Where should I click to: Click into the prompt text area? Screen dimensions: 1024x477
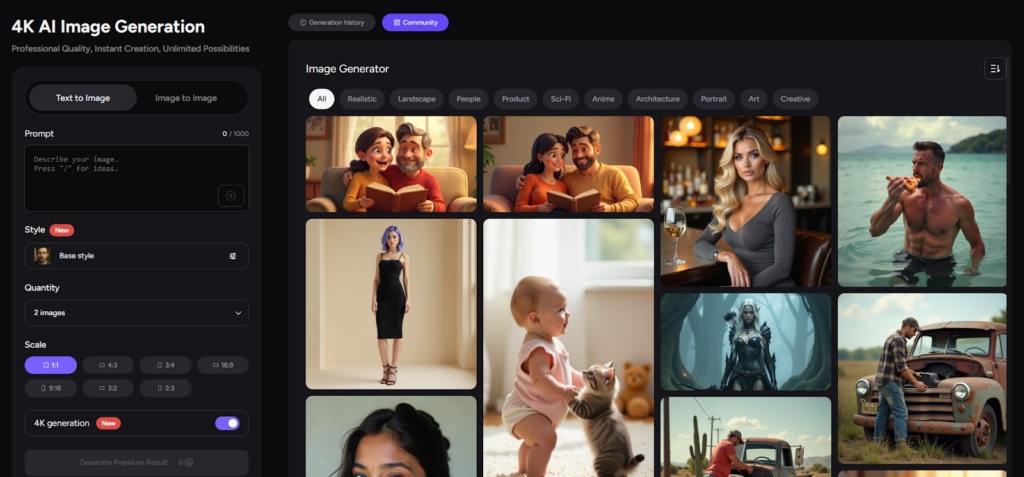coord(136,178)
